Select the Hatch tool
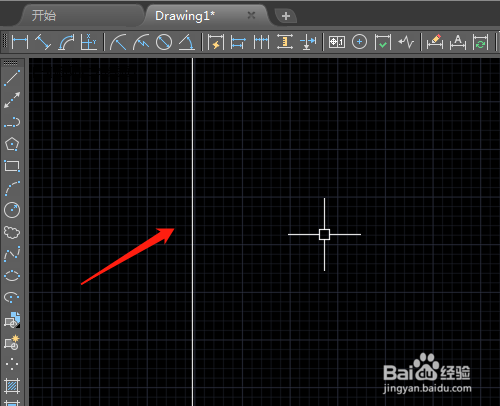The width and height of the screenshot is (500, 406). coord(12,386)
